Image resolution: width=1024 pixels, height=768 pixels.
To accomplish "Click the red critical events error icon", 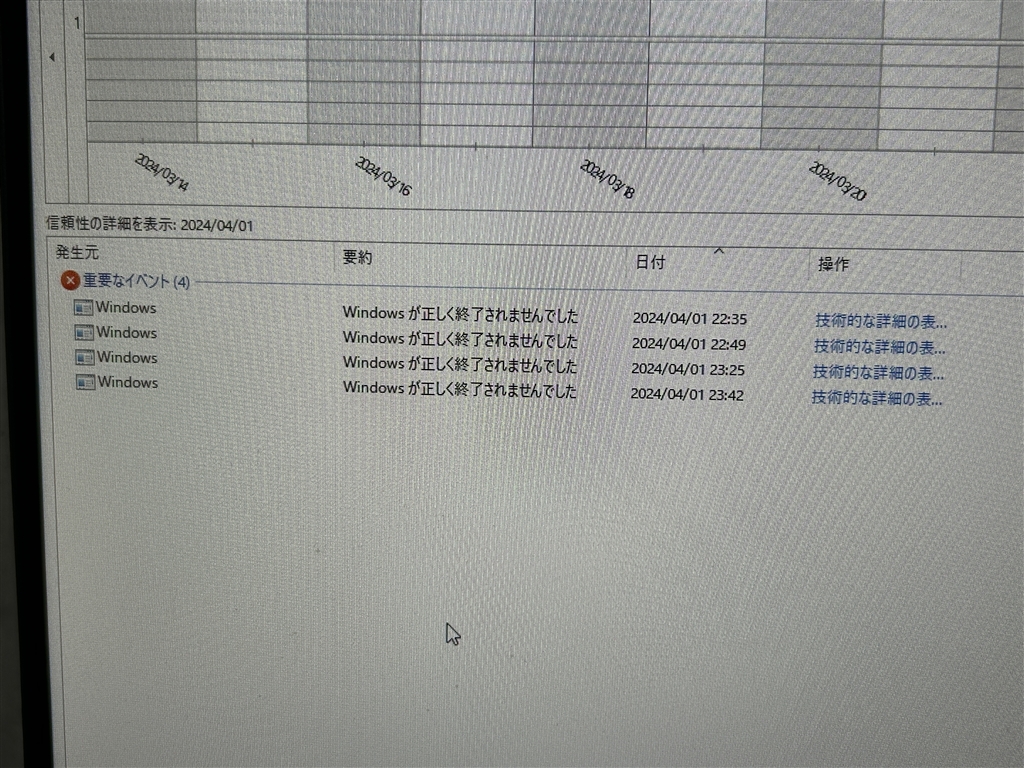I will [70, 281].
